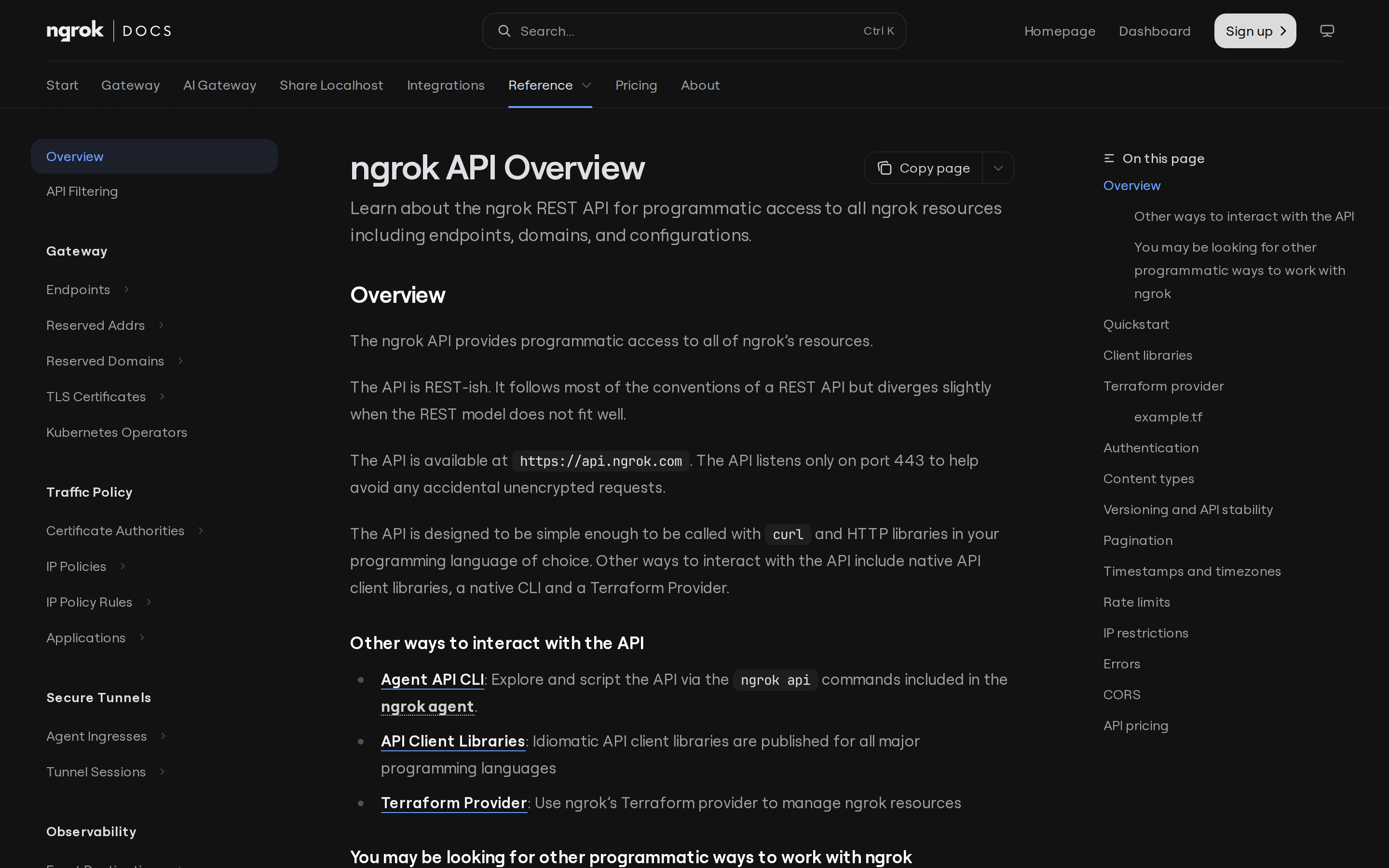Go to the Homepage link
The height and width of the screenshot is (868, 1389).
[x=1060, y=31]
